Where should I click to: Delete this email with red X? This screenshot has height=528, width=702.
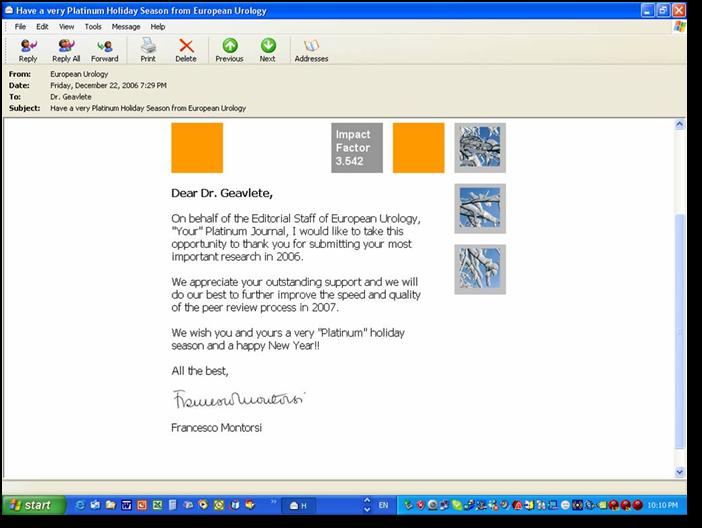(186, 50)
